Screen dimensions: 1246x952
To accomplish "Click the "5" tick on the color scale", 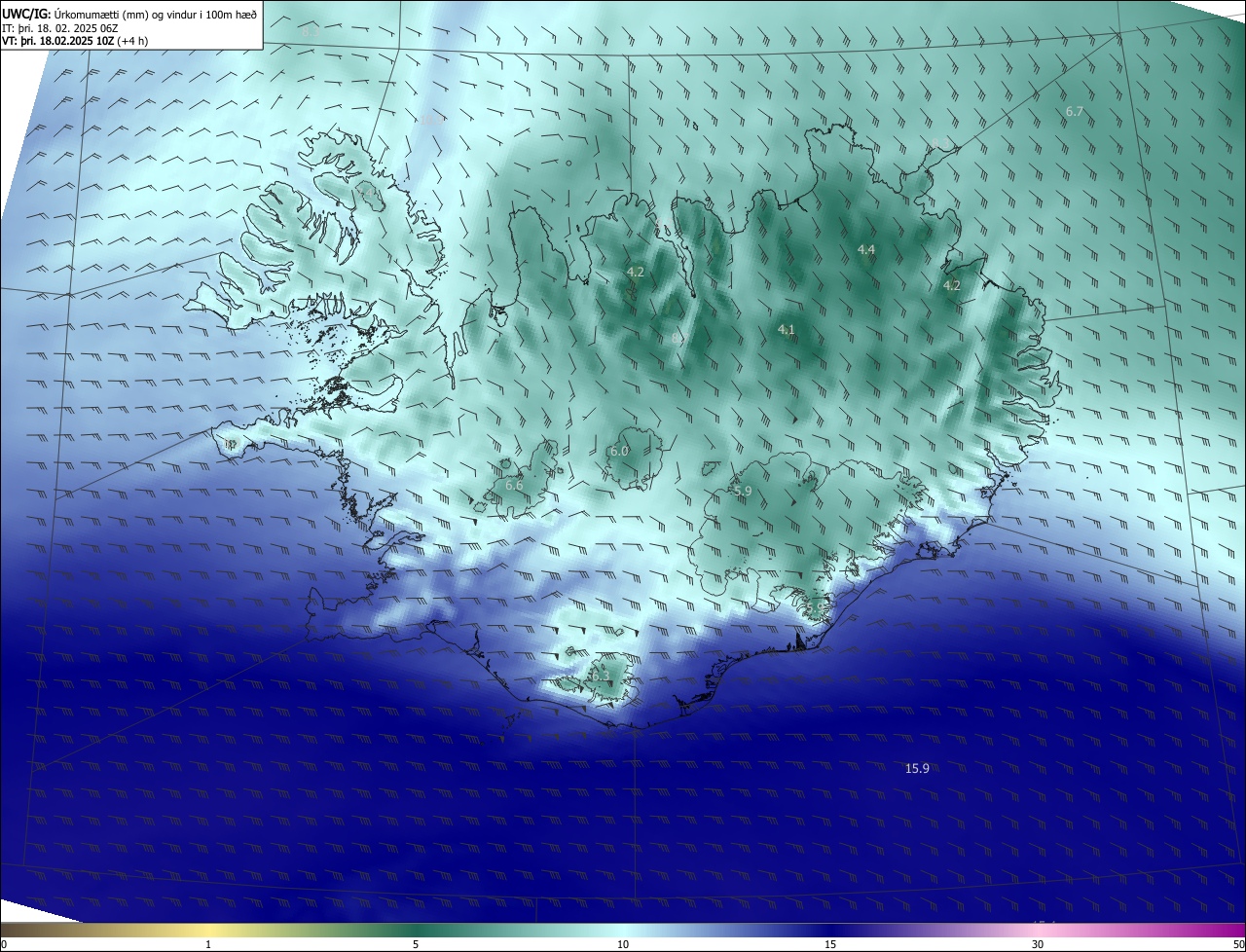I will pyautogui.click(x=416, y=944).
